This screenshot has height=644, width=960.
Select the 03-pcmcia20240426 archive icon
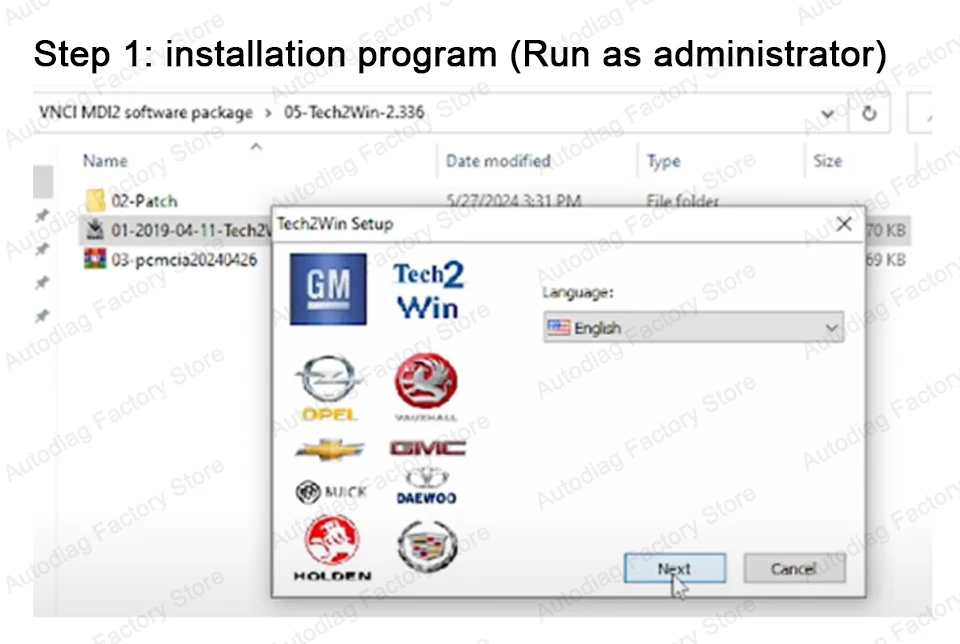(95, 259)
